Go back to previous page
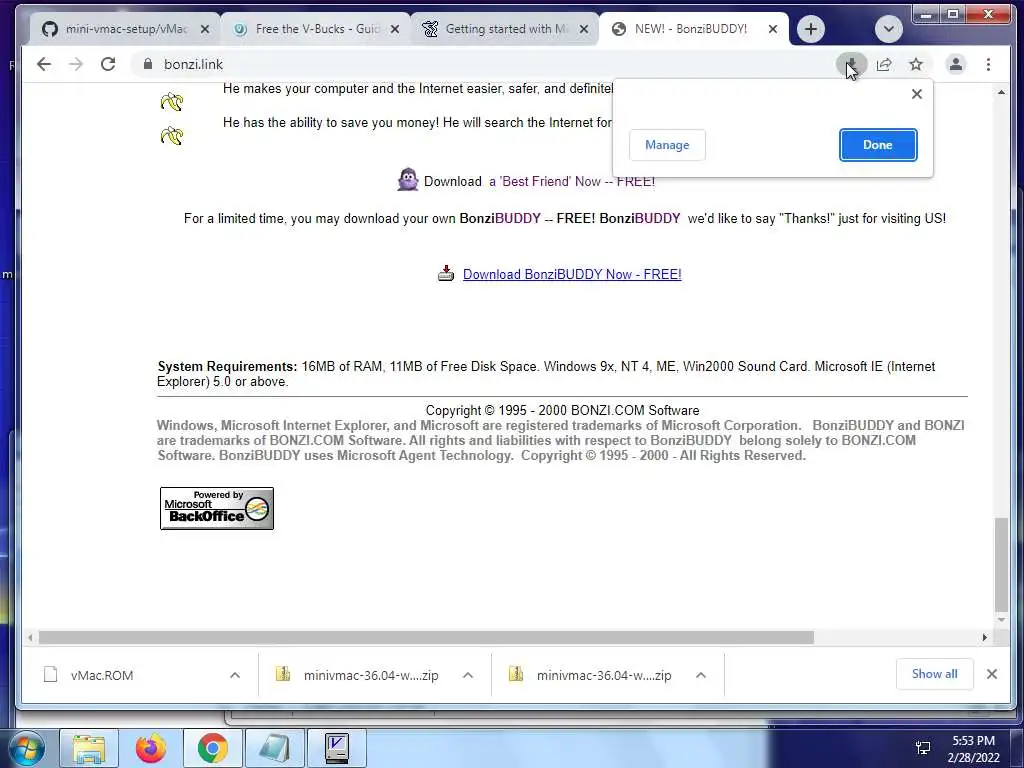 [44, 64]
